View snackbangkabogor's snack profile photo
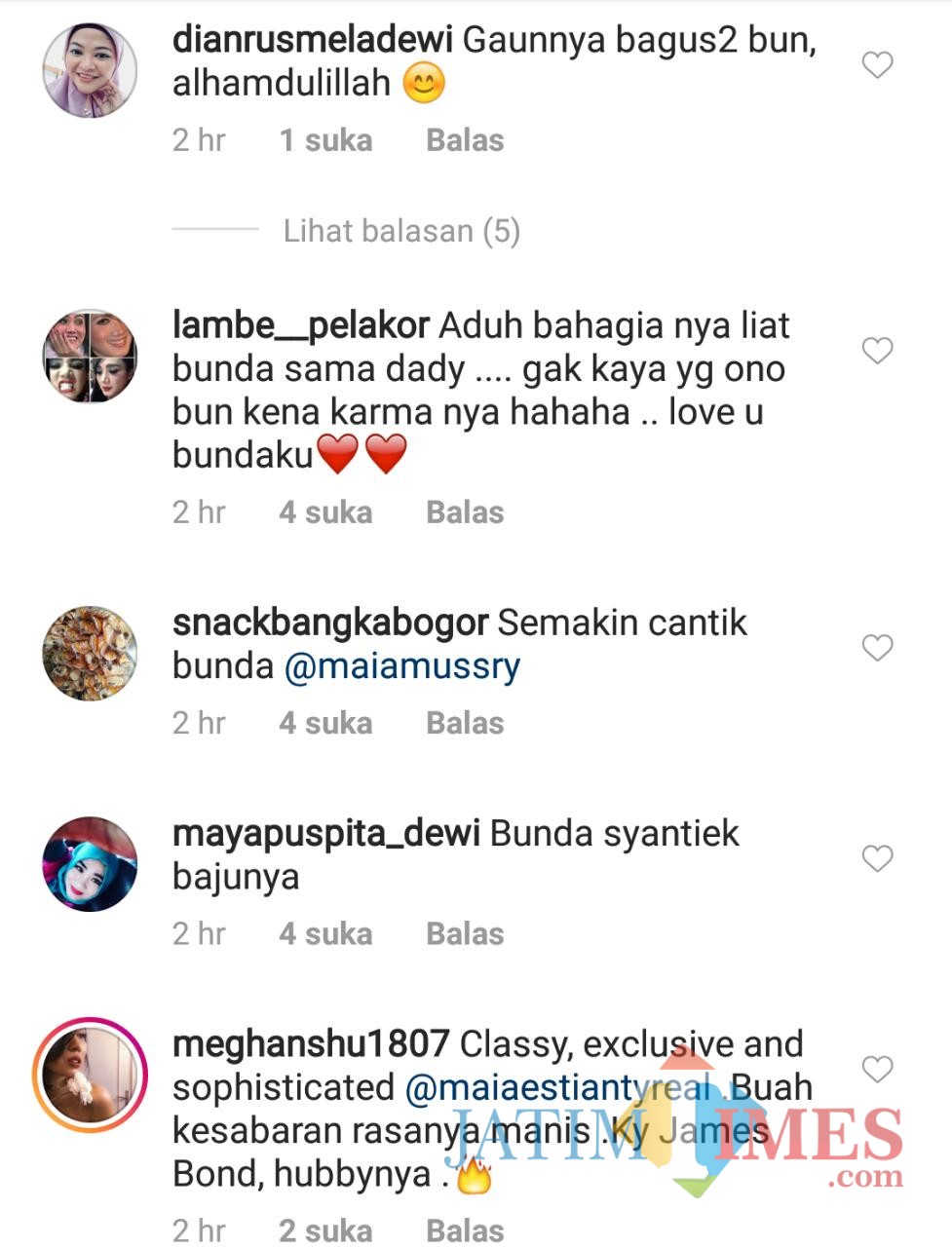The width and height of the screenshot is (952, 1247). tap(90, 653)
